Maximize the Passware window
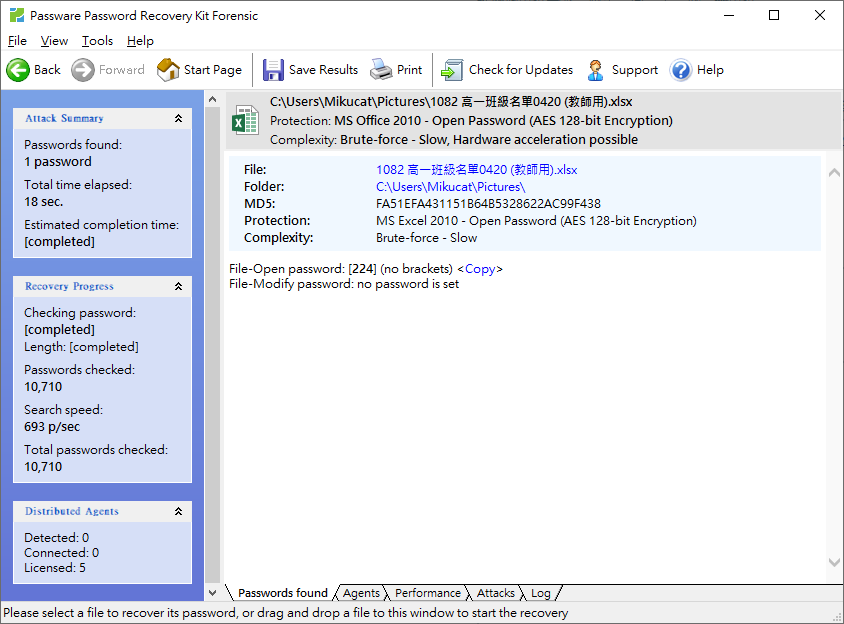844x624 pixels. pos(774,16)
